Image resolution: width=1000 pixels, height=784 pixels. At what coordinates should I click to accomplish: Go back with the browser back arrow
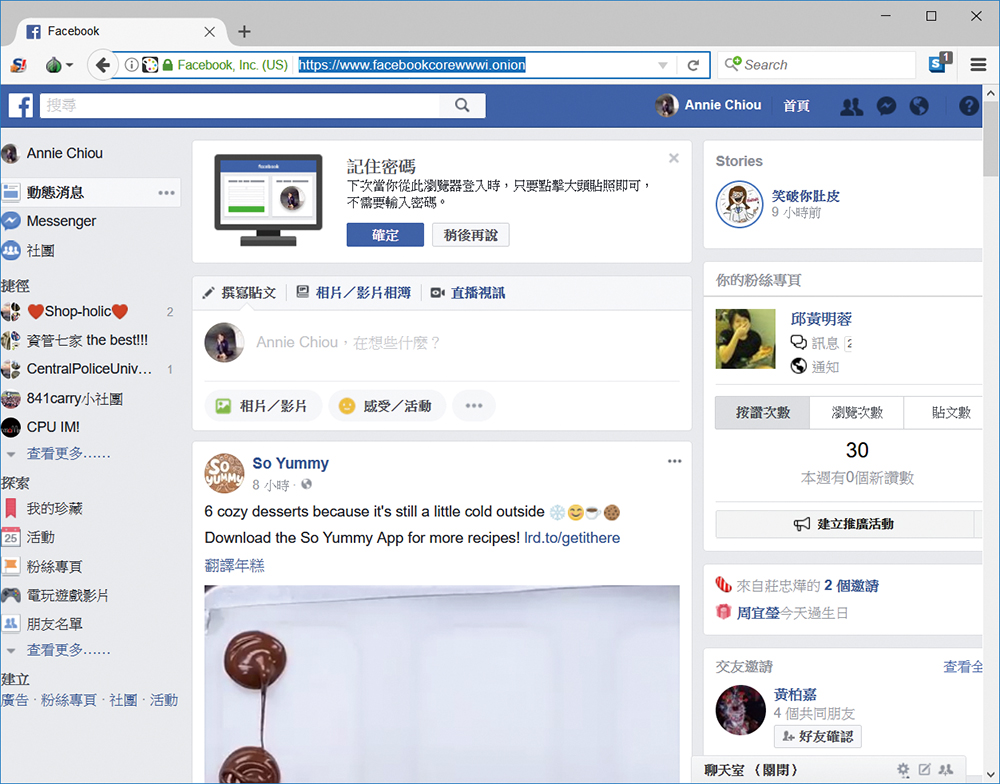point(102,65)
